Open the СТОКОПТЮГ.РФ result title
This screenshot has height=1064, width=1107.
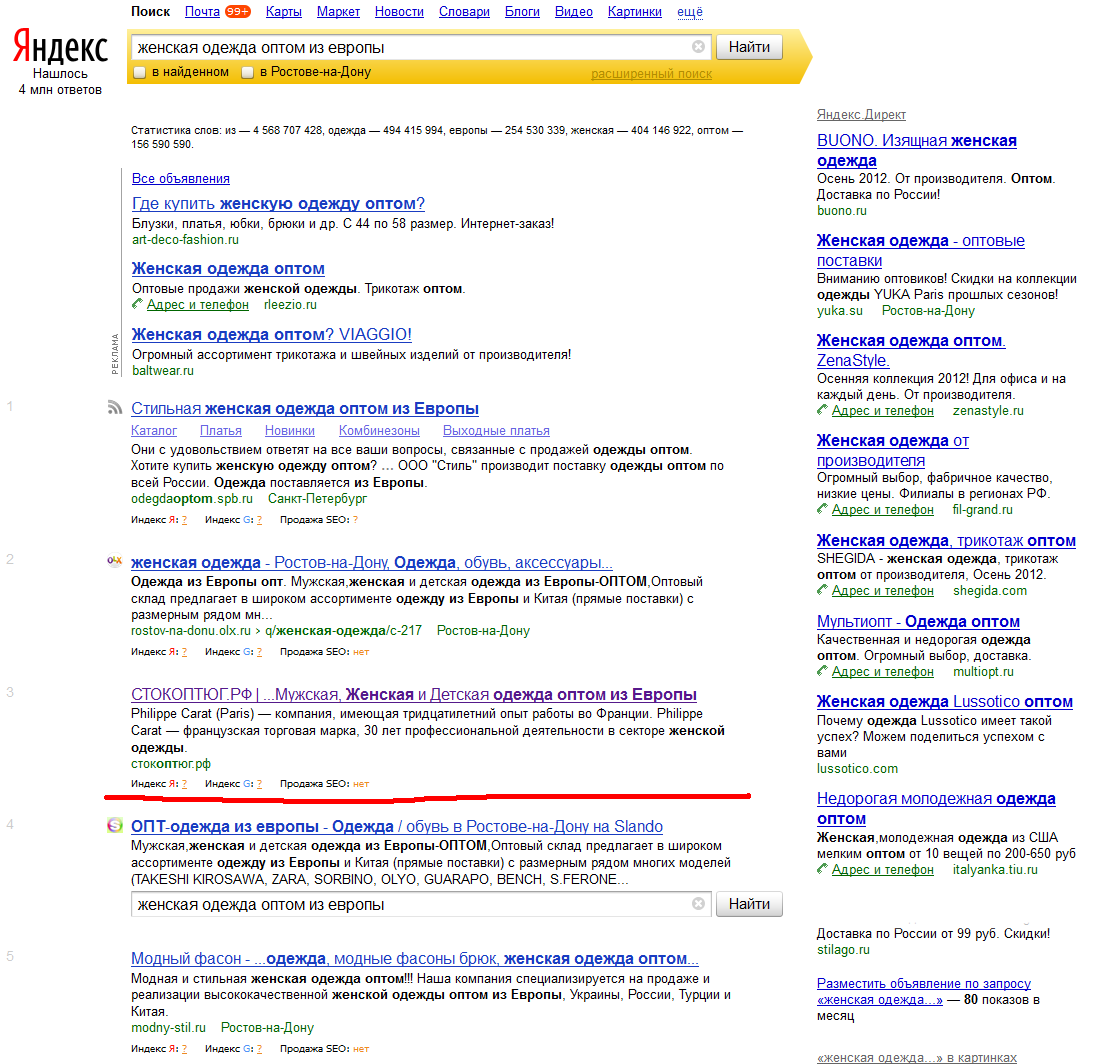pyautogui.click(x=414, y=694)
